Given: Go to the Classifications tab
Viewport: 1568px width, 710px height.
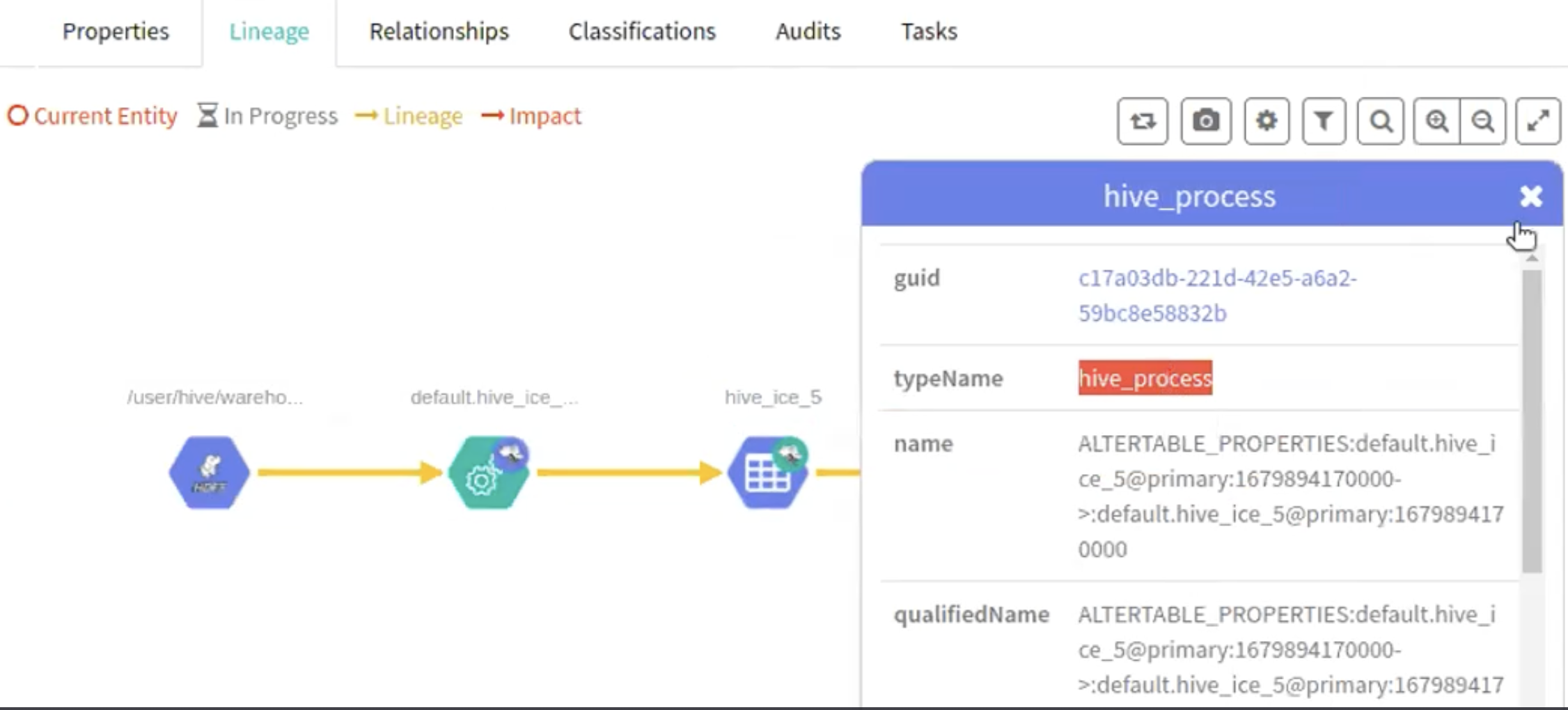Looking at the screenshot, I should coord(642,32).
